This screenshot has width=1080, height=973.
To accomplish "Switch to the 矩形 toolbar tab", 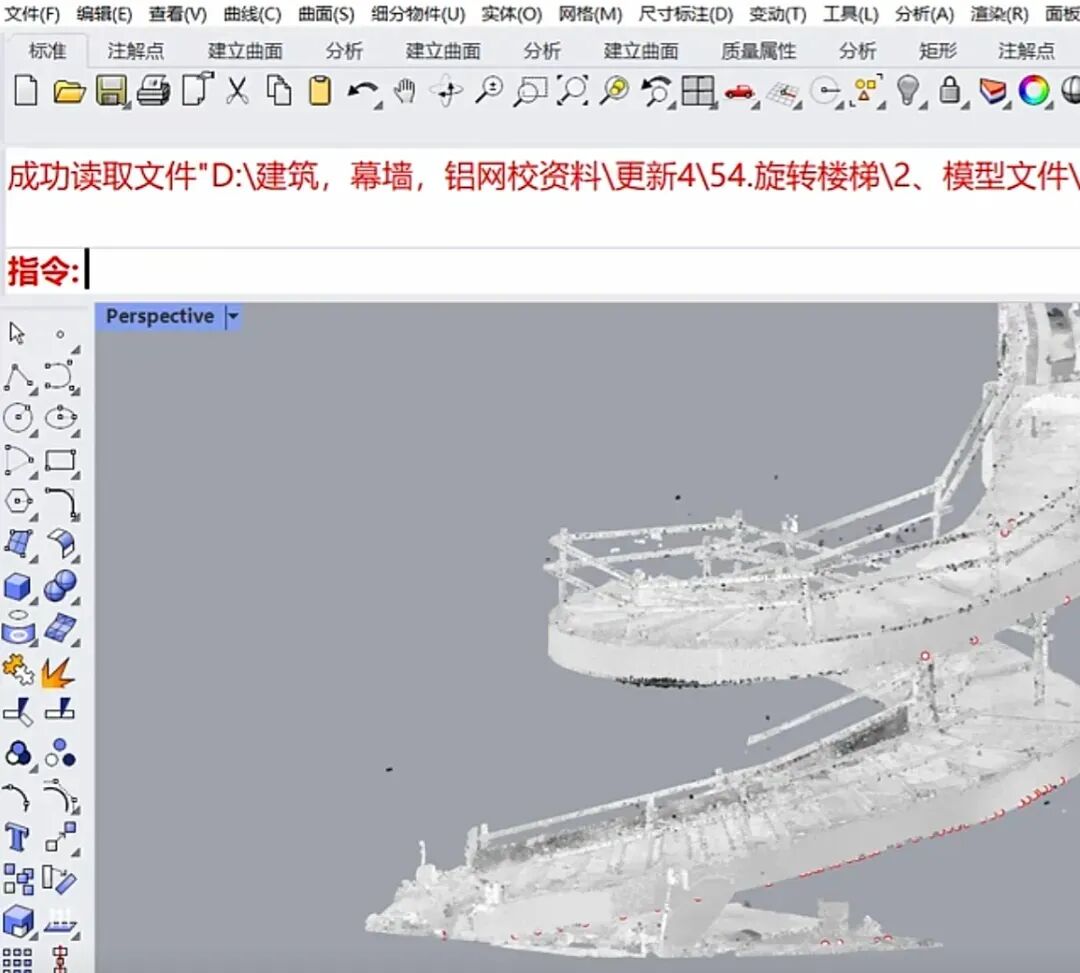I will coord(937,50).
